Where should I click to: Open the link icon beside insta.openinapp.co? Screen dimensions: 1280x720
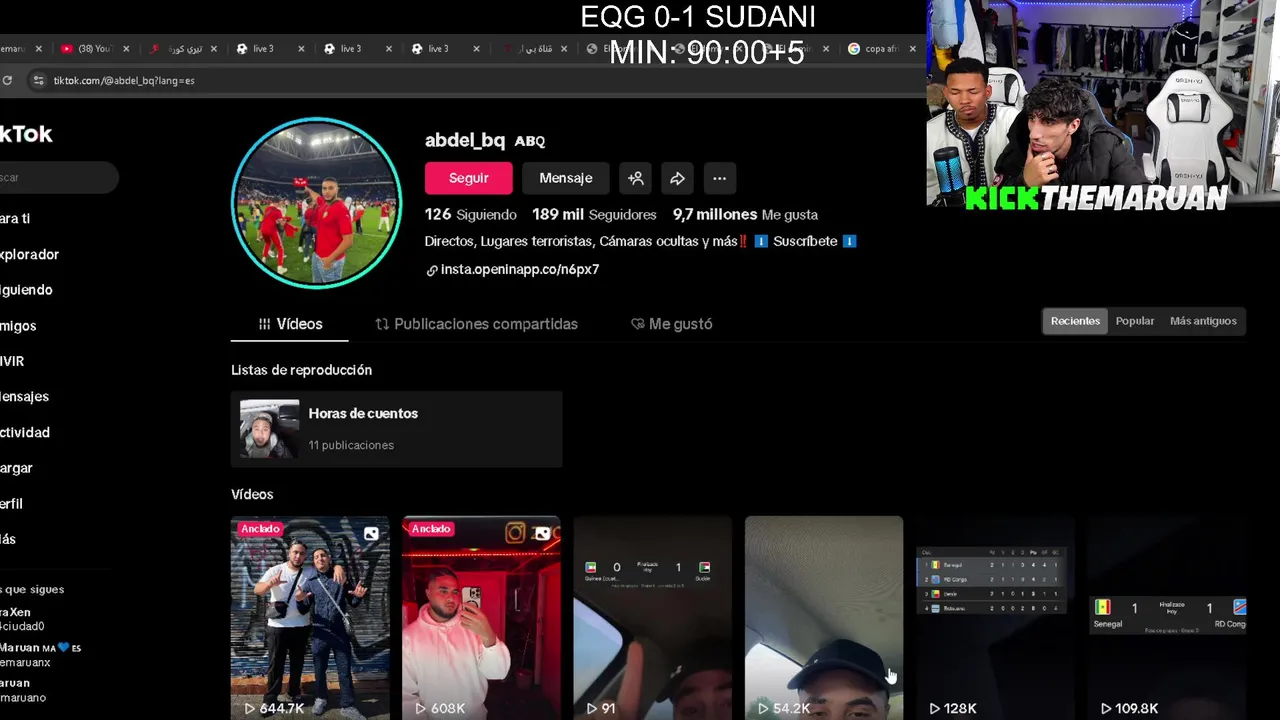coord(432,270)
